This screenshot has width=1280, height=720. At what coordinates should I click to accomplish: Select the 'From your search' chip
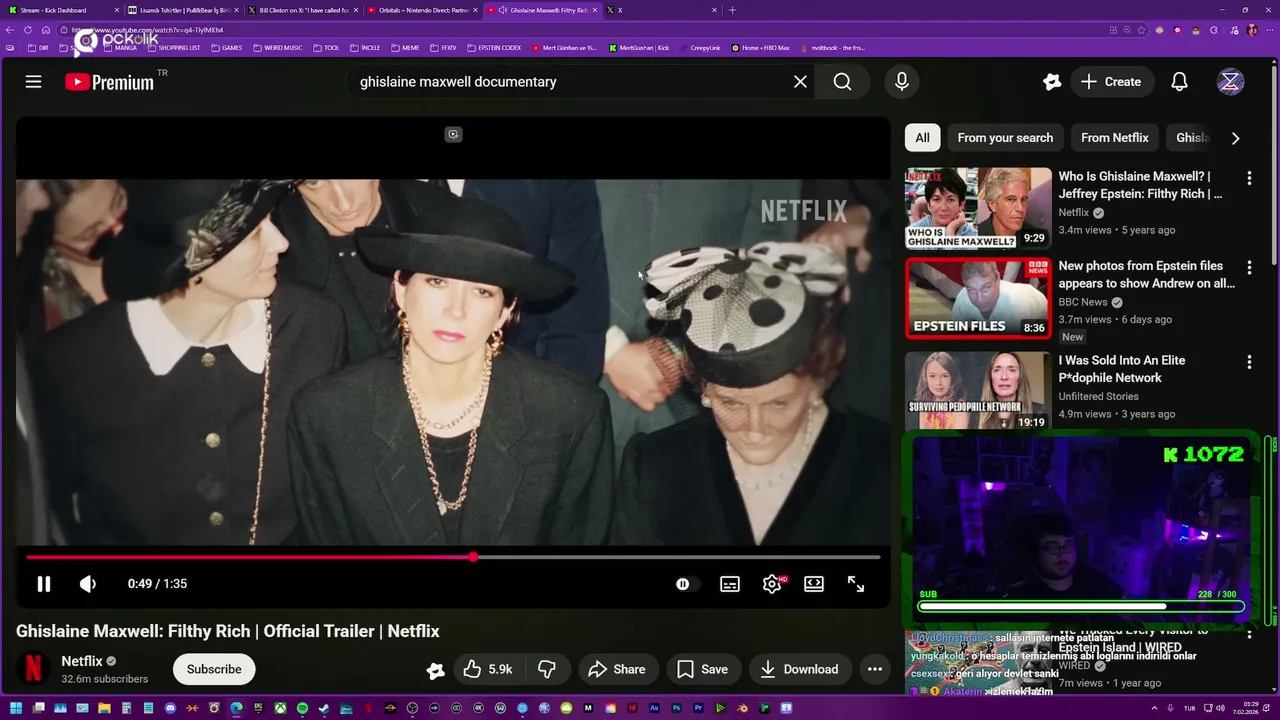(x=1005, y=138)
